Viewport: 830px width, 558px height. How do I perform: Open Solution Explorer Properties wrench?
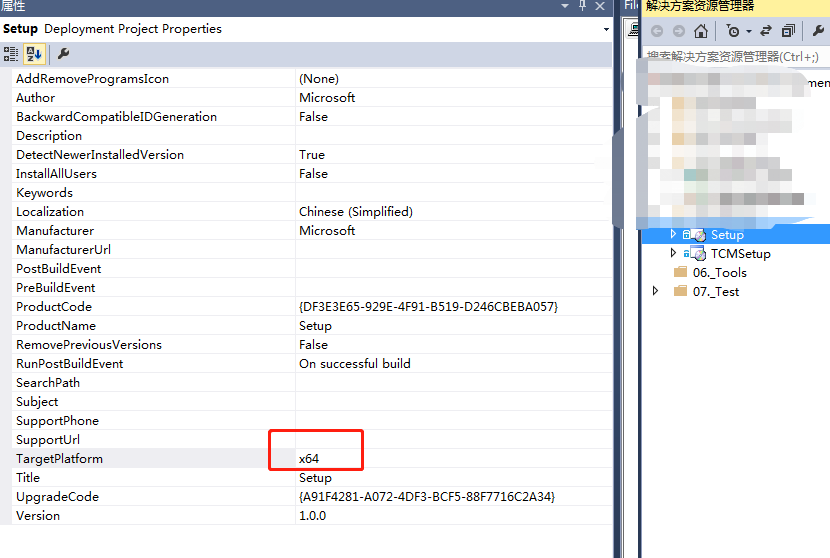click(818, 31)
